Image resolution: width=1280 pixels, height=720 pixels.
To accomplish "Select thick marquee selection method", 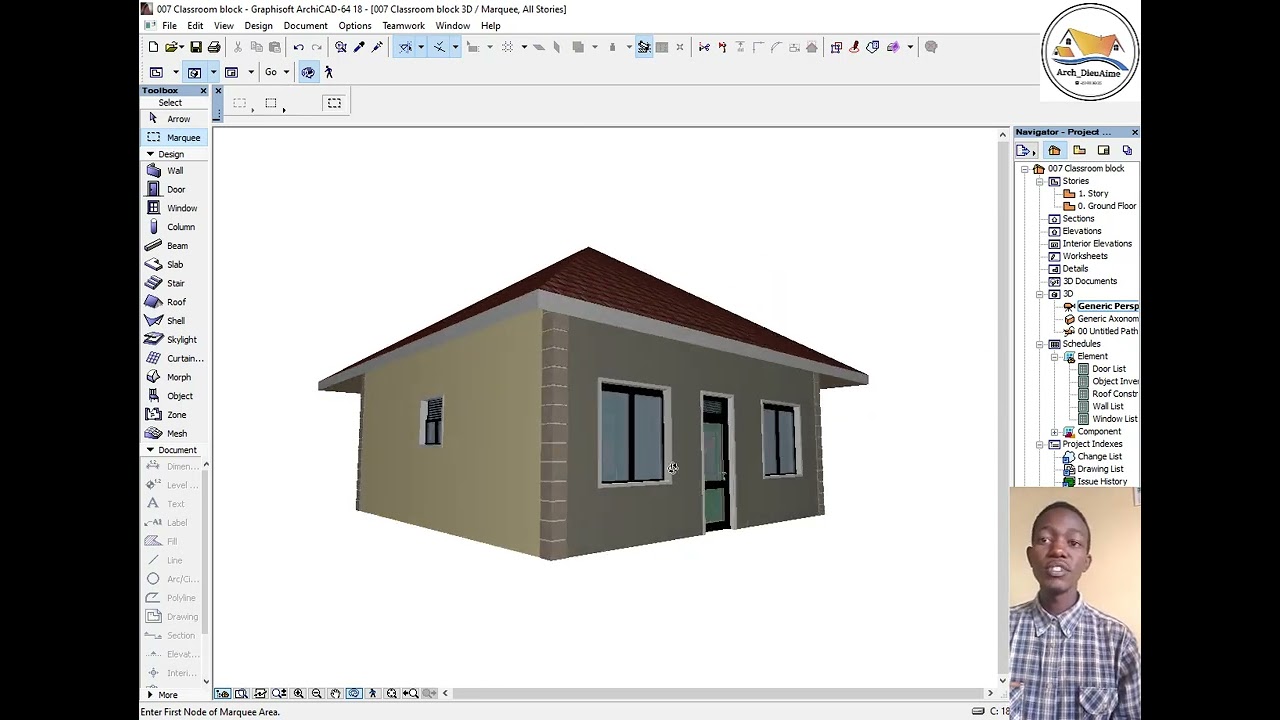I will (334, 103).
